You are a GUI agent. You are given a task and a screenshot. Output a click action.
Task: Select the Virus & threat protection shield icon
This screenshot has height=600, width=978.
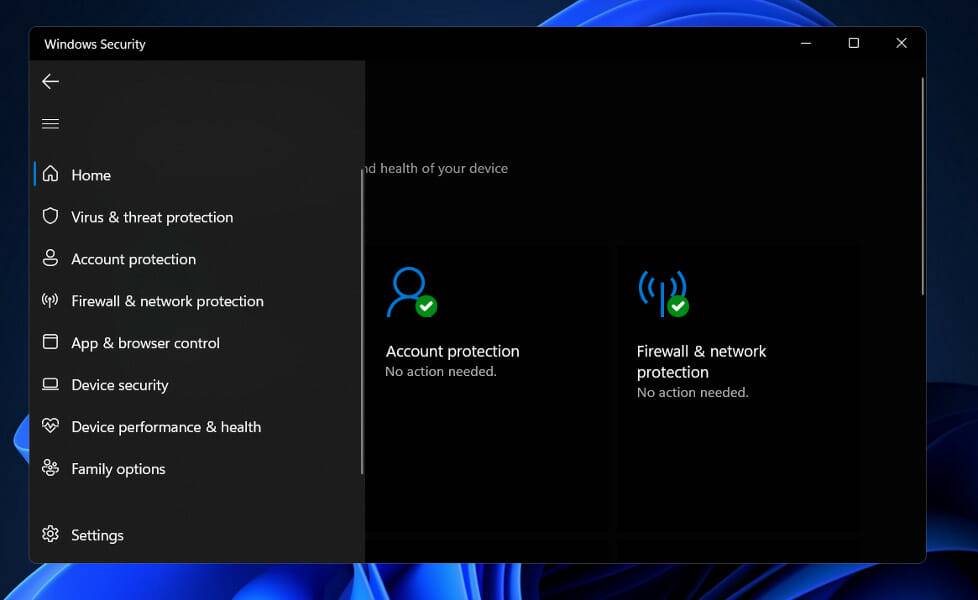click(x=51, y=217)
